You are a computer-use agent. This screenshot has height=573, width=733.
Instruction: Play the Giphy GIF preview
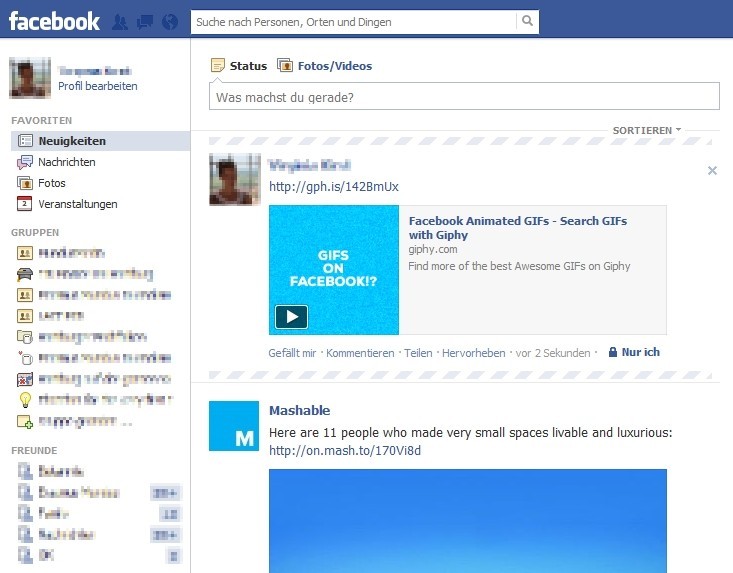291,317
